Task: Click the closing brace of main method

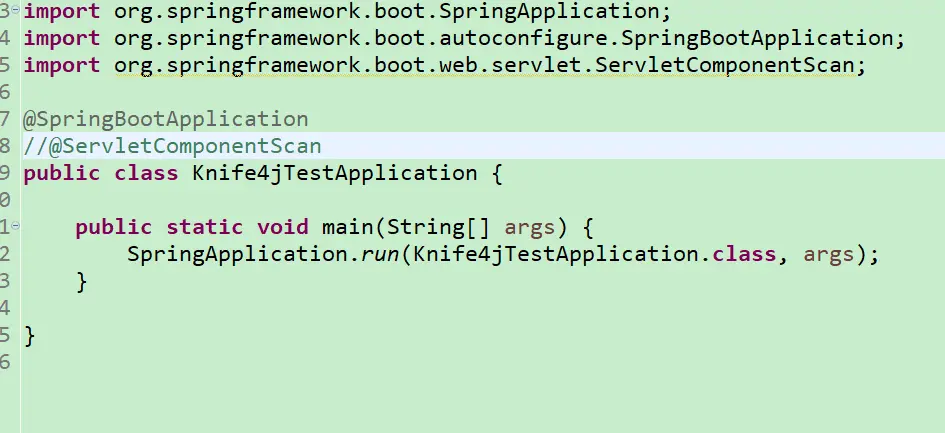Action: coord(82,281)
